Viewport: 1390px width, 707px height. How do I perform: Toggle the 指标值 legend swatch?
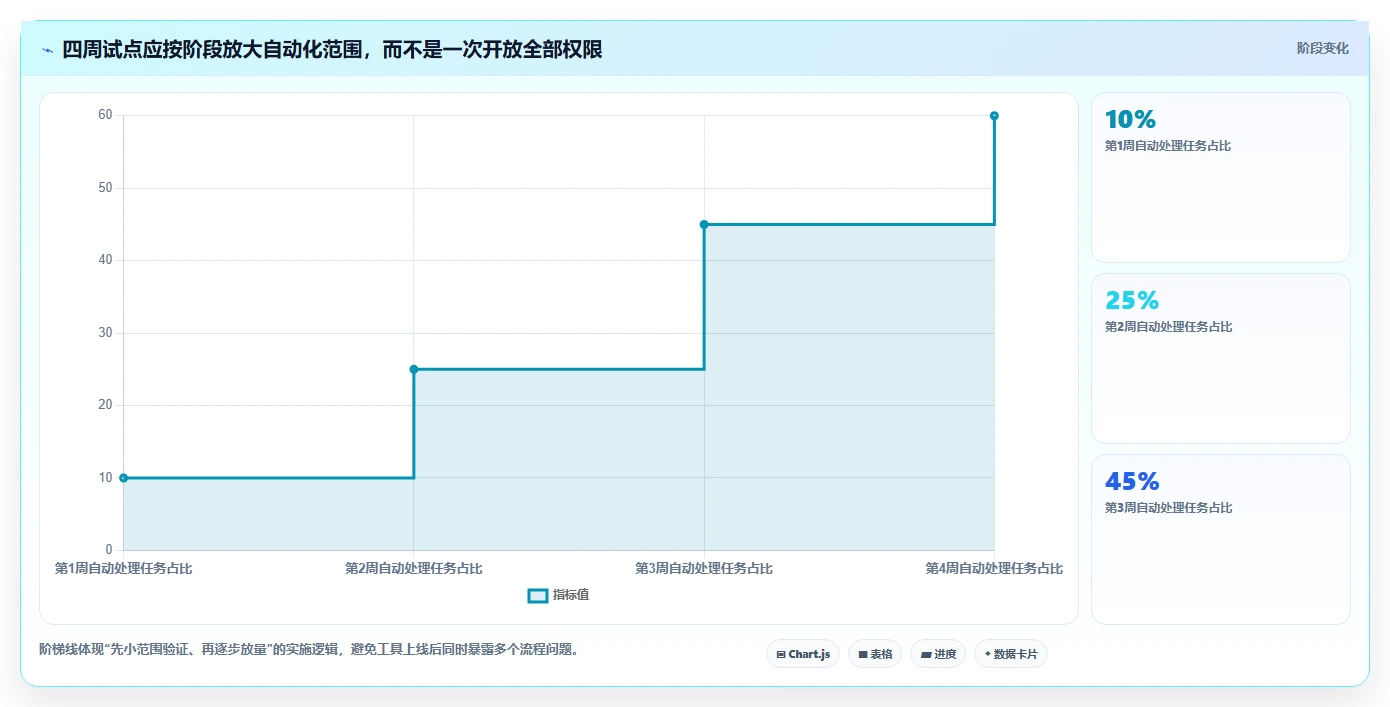click(537, 596)
